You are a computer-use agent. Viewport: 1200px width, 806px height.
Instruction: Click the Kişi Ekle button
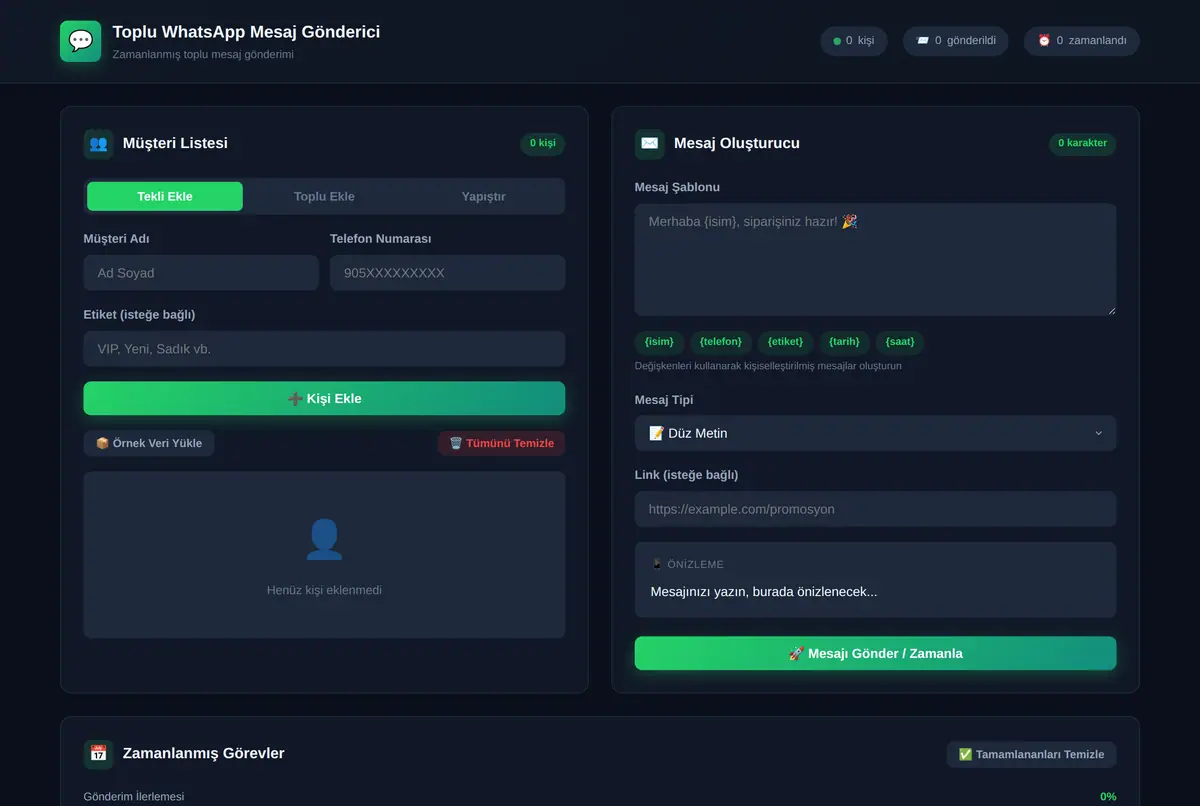[324, 398]
